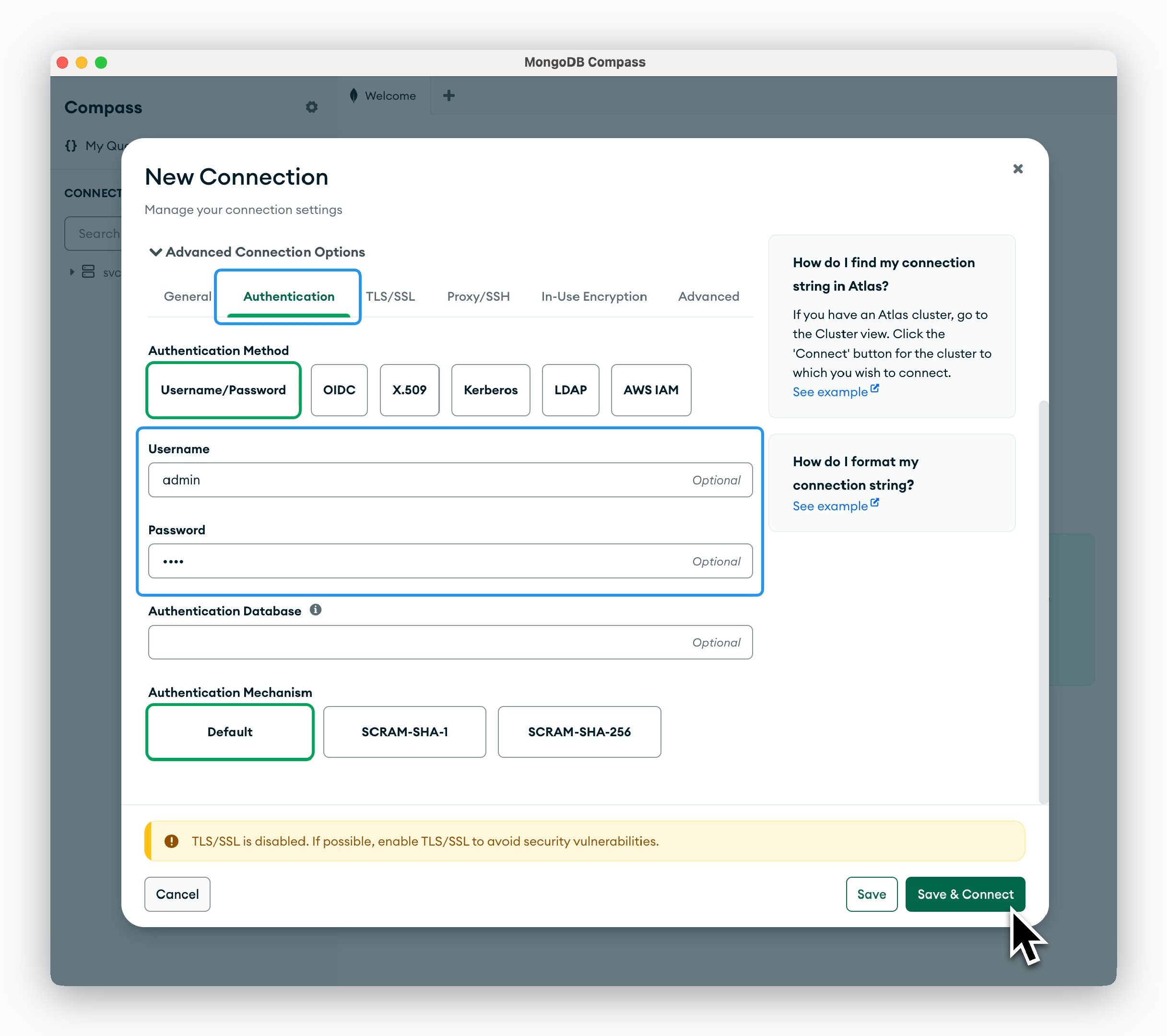Open format connection string See example link
Screen dimensions: 1167x1036
pos(830,506)
